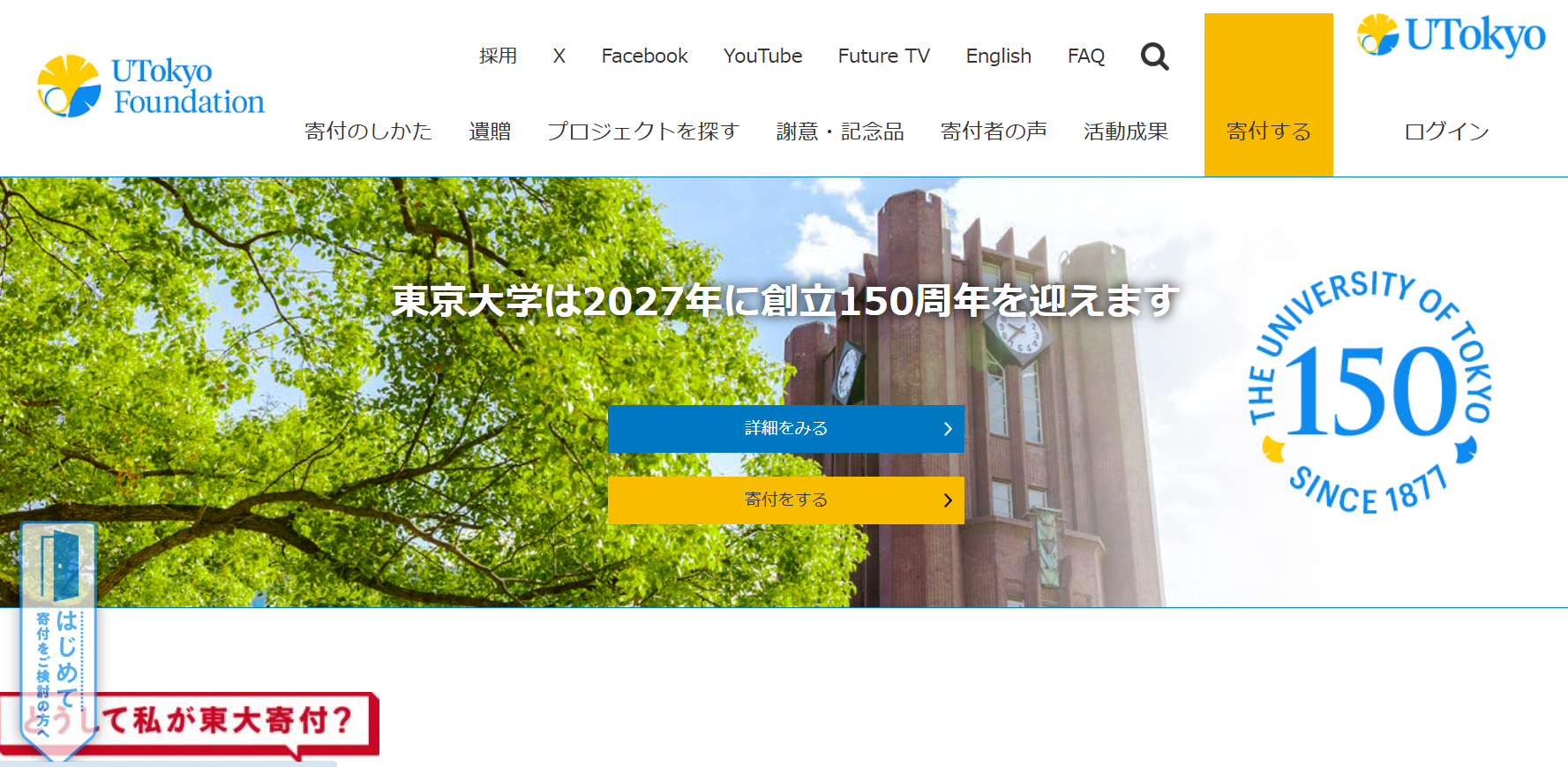
Task: Open the はじめて寄付をご検討の方へ side banner
Action: coord(58,642)
